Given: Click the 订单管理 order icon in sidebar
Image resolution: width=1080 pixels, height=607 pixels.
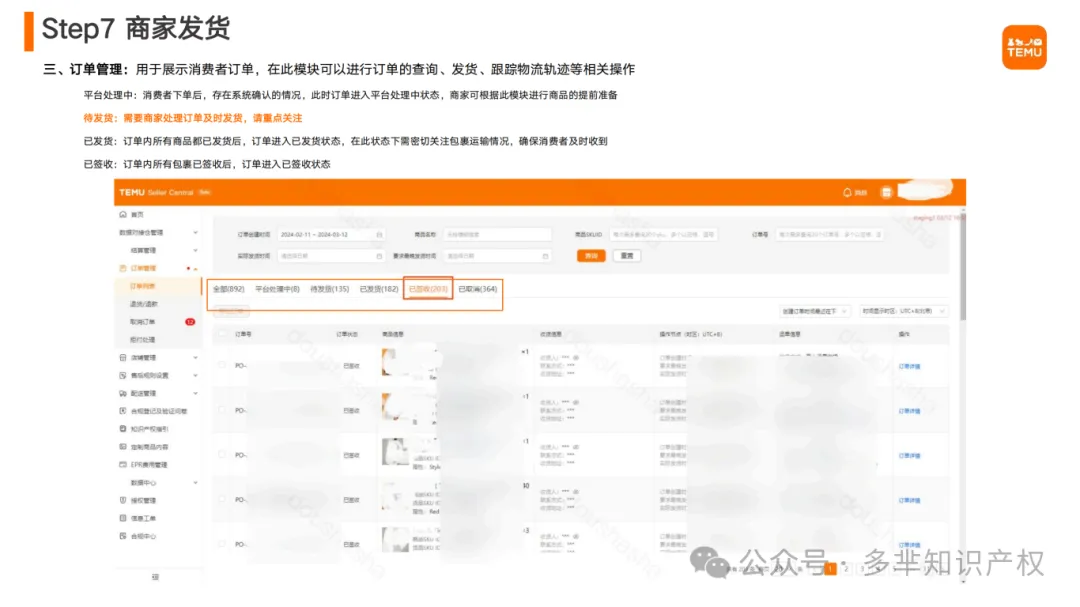Looking at the screenshot, I should tap(123, 268).
